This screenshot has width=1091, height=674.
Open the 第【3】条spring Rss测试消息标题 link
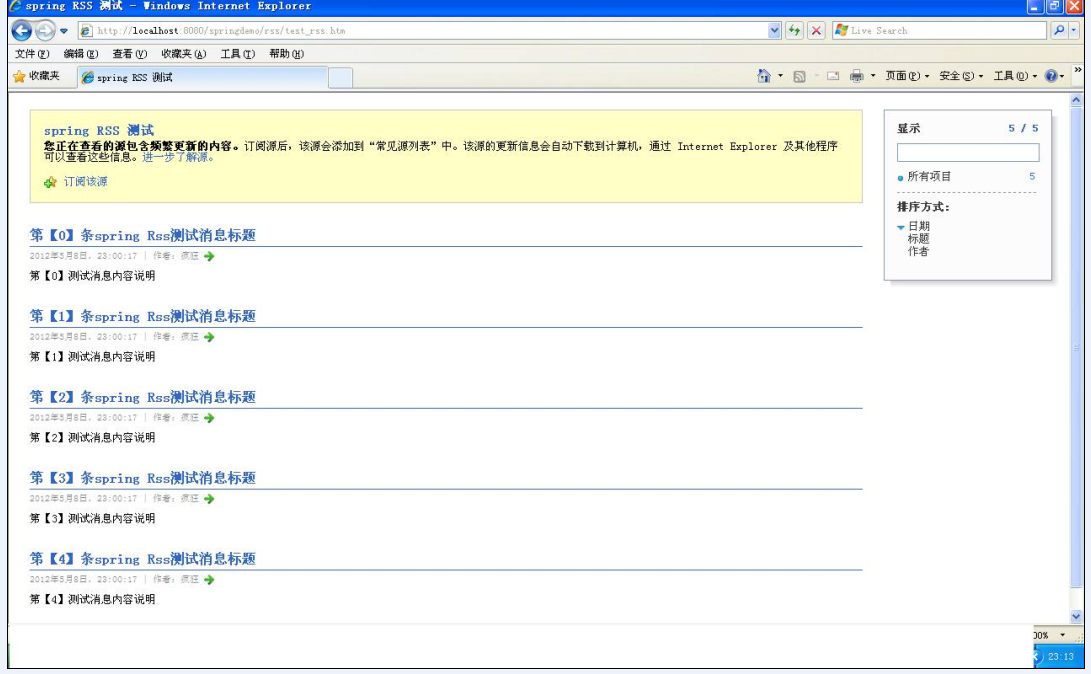(x=143, y=478)
